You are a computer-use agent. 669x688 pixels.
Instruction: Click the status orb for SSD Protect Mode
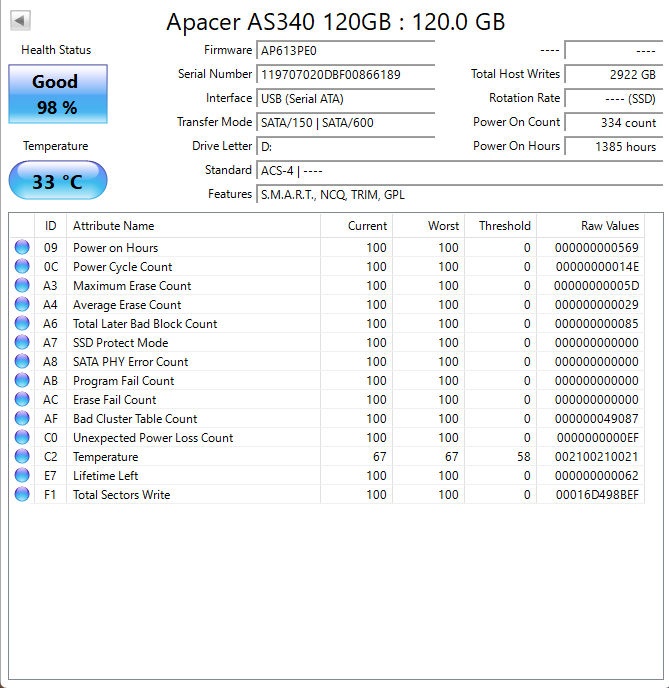pos(22,342)
